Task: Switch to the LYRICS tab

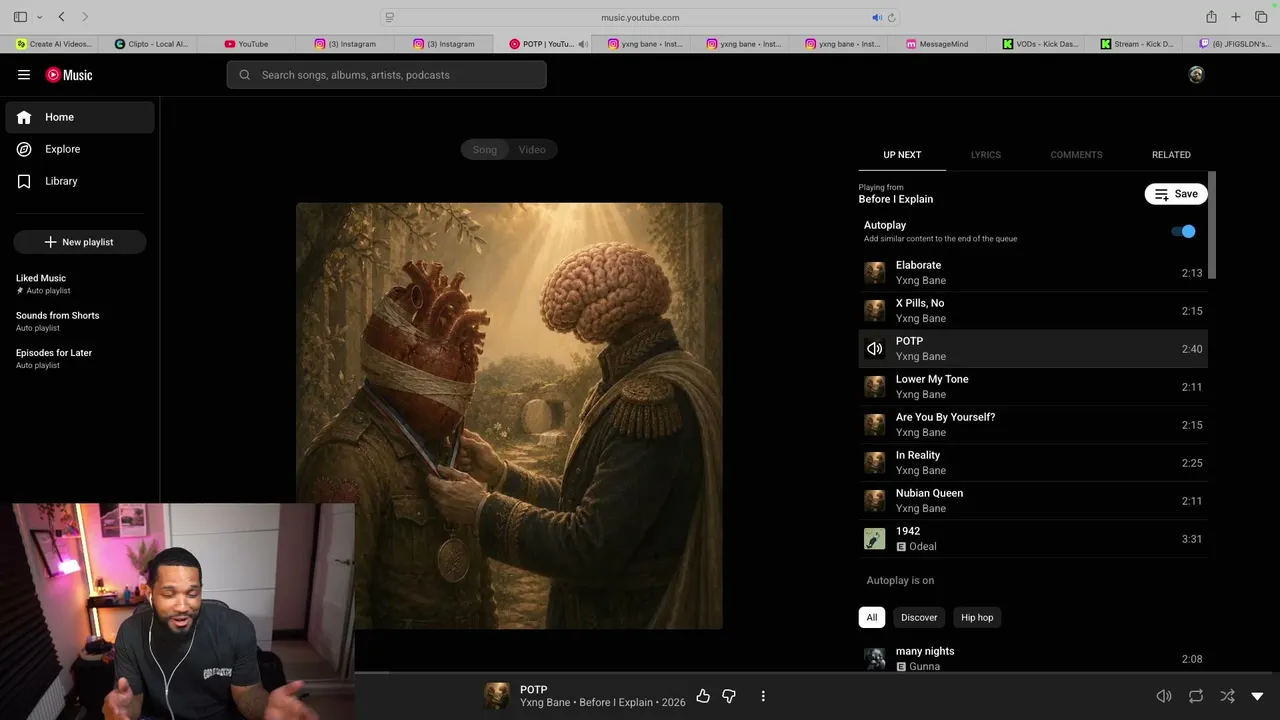Action: 986,155
